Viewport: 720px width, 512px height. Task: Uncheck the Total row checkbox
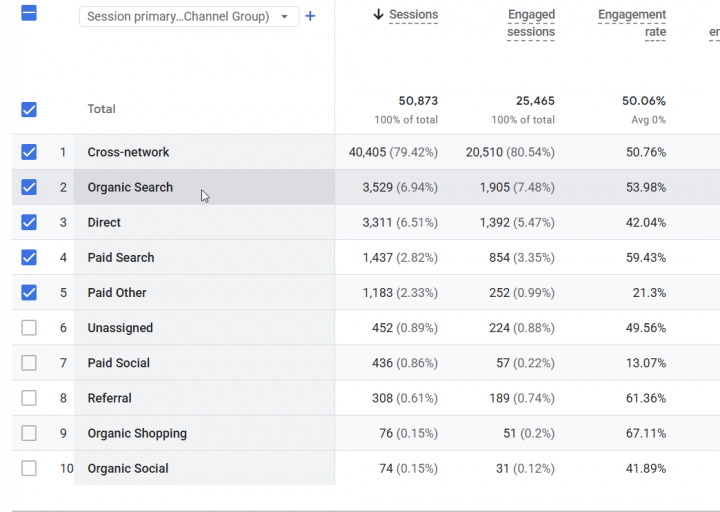[29, 109]
